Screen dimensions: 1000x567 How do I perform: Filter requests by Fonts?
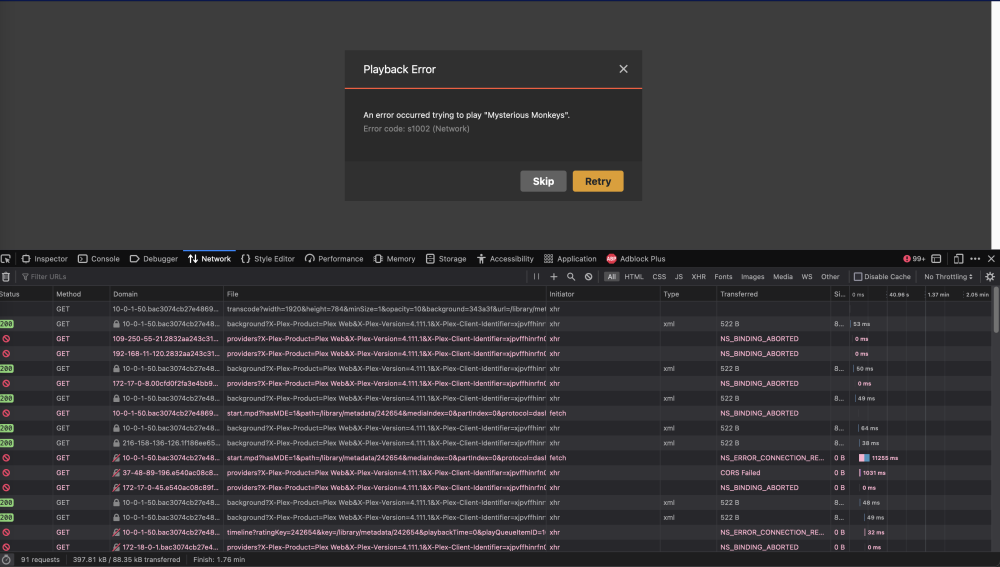point(723,277)
